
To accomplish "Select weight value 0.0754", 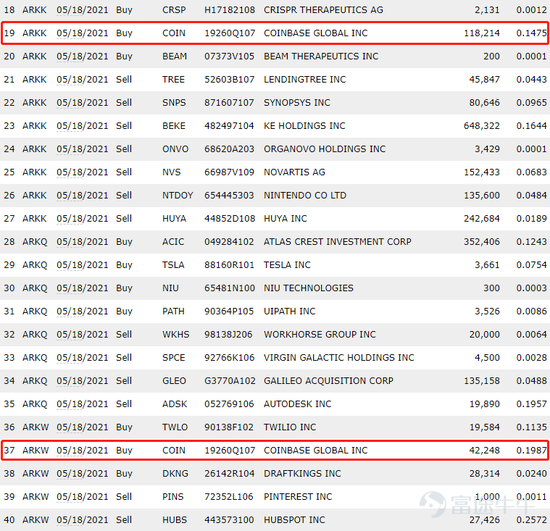I will (x=531, y=264).
